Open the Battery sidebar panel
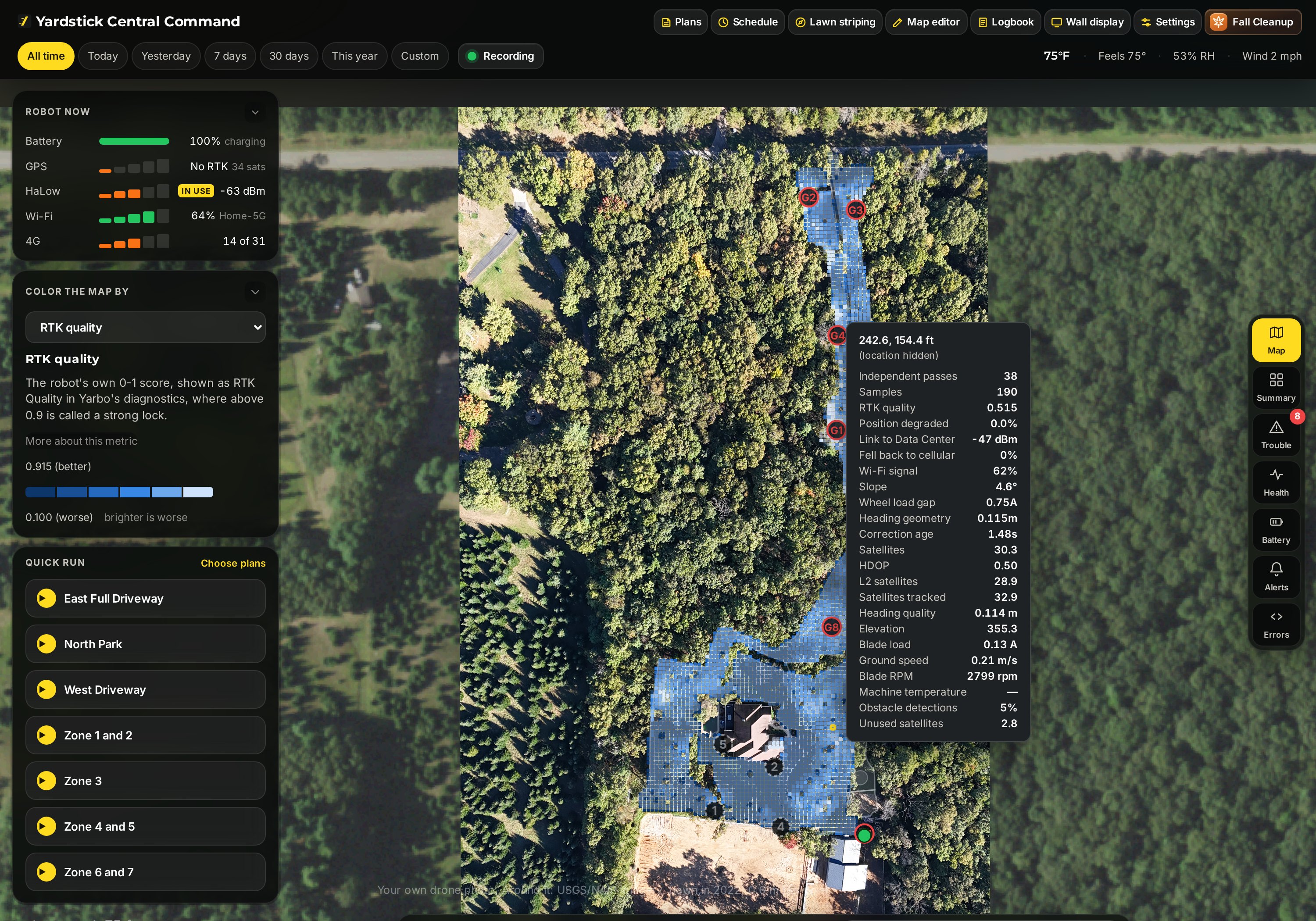 pyautogui.click(x=1275, y=529)
